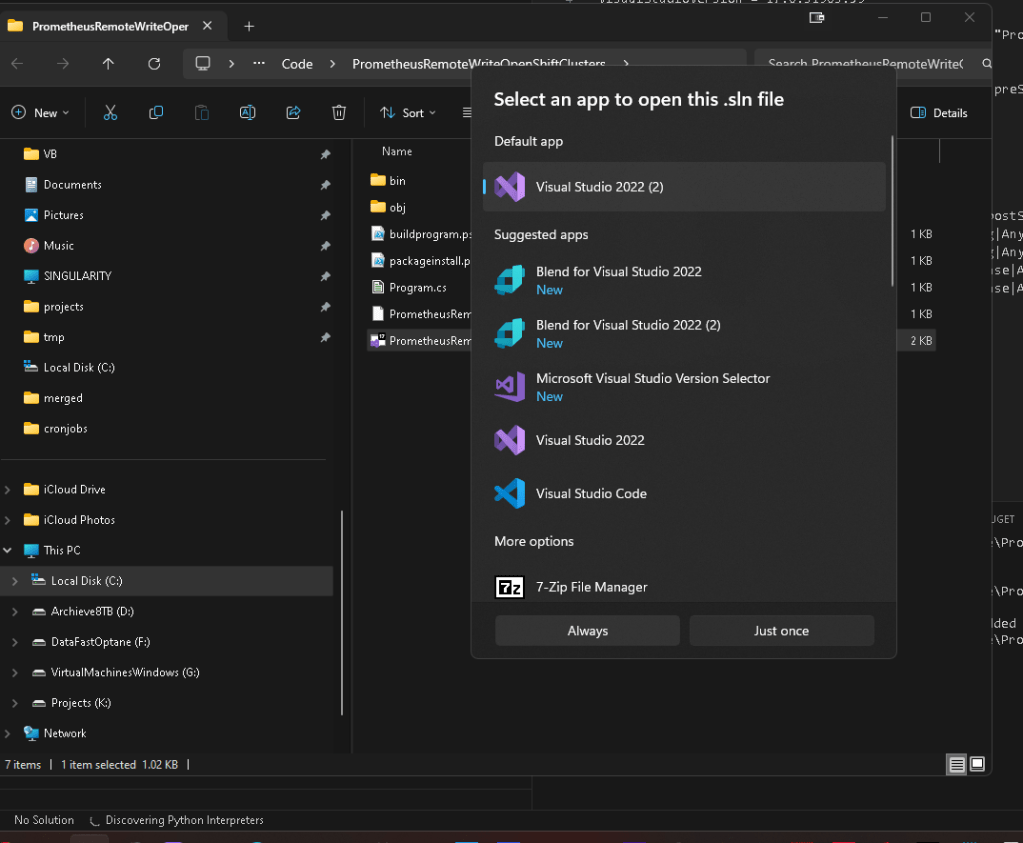Select first Blend for Visual Studio 2022
This screenshot has width=1023, height=843.
click(x=684, y=280)
